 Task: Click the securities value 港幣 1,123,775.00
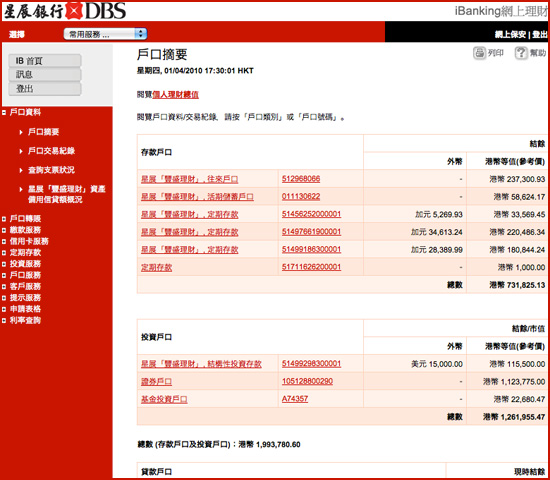(514, 381)
